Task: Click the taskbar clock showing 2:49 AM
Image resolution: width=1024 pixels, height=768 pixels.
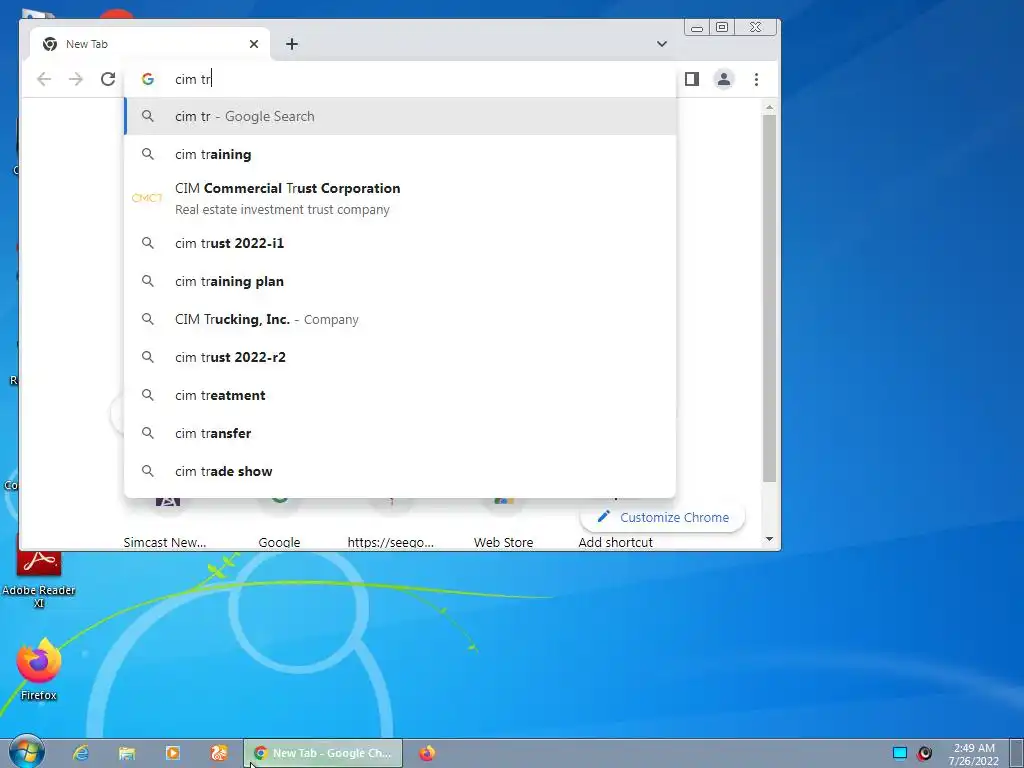Action: click(974, 754)
